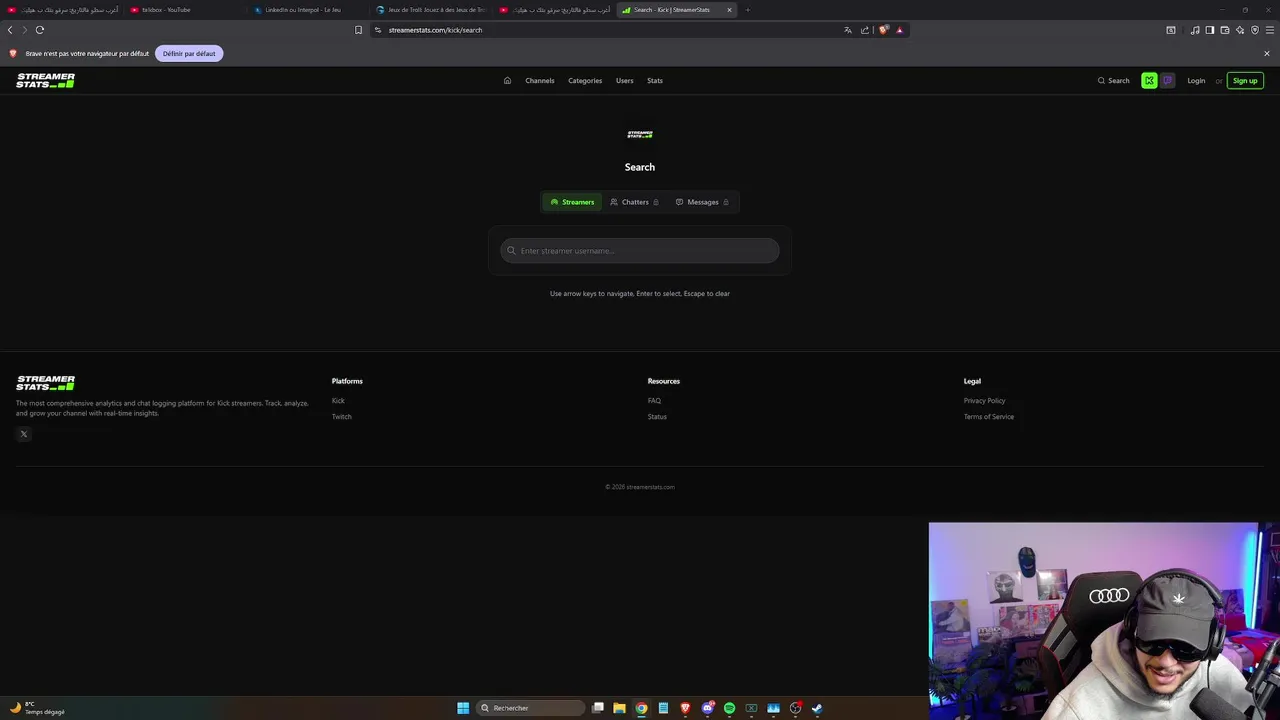Screen dimensions: 1280x720
Task: Select the green Kick platform icon
Action: 1149,81
